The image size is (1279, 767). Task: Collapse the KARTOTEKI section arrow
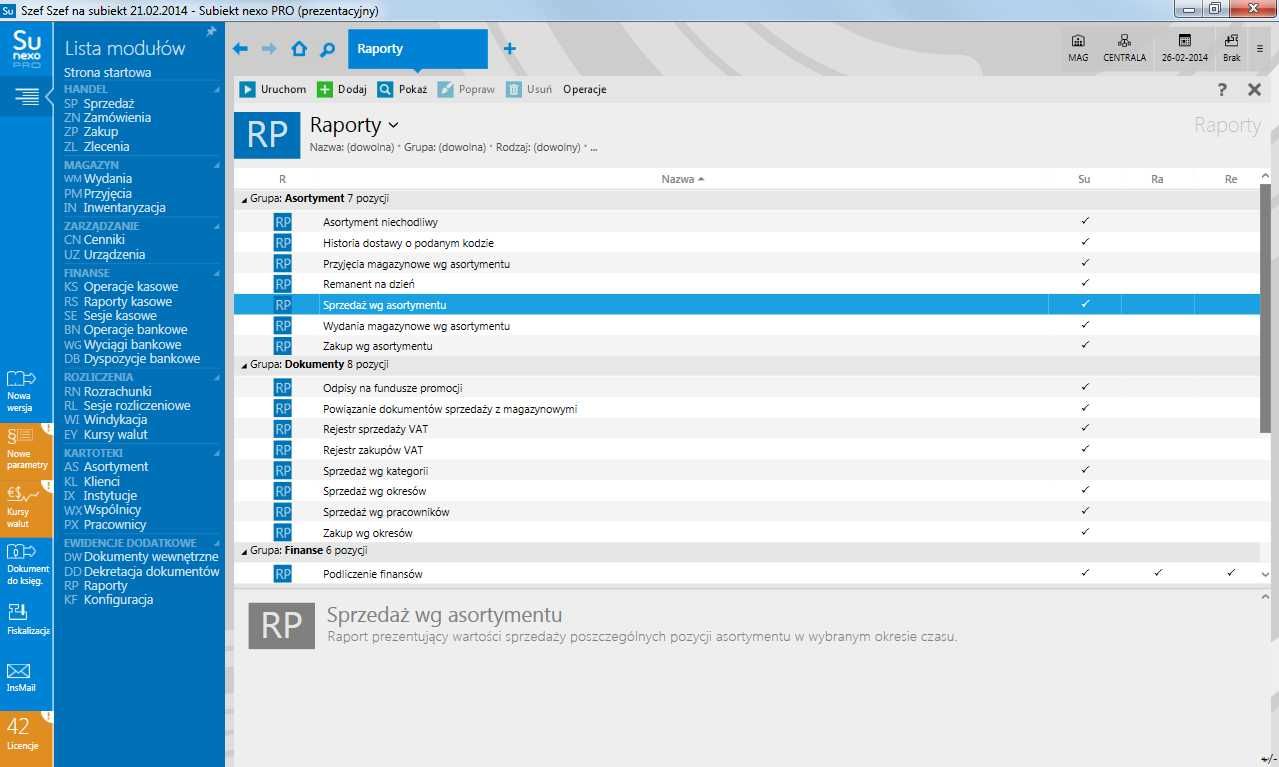[217, 453]
